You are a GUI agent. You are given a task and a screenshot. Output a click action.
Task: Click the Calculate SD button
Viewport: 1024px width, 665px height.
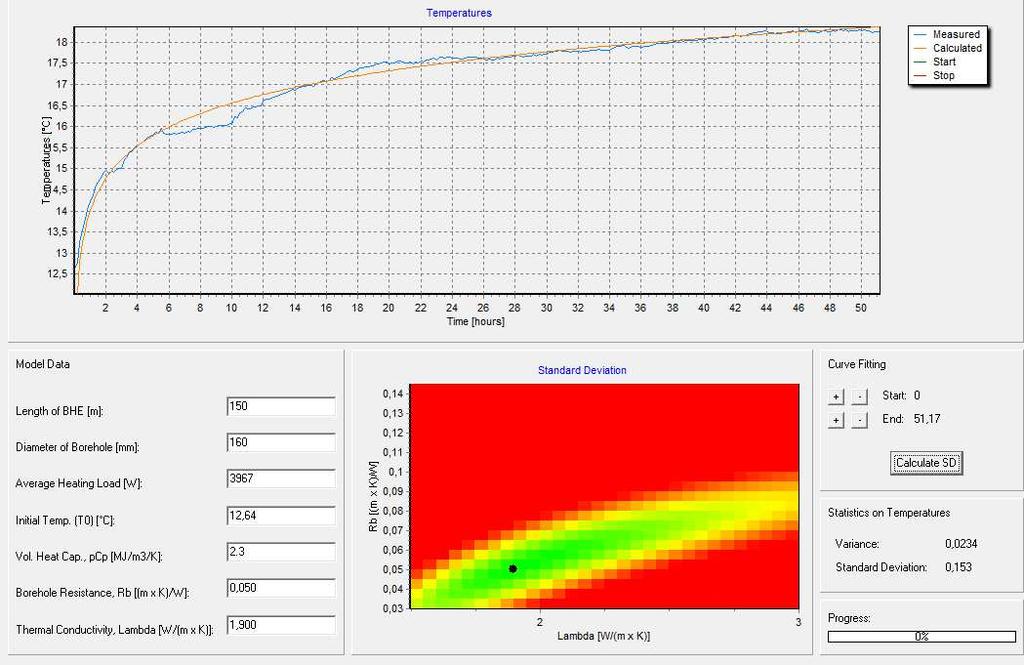point(926,463)
